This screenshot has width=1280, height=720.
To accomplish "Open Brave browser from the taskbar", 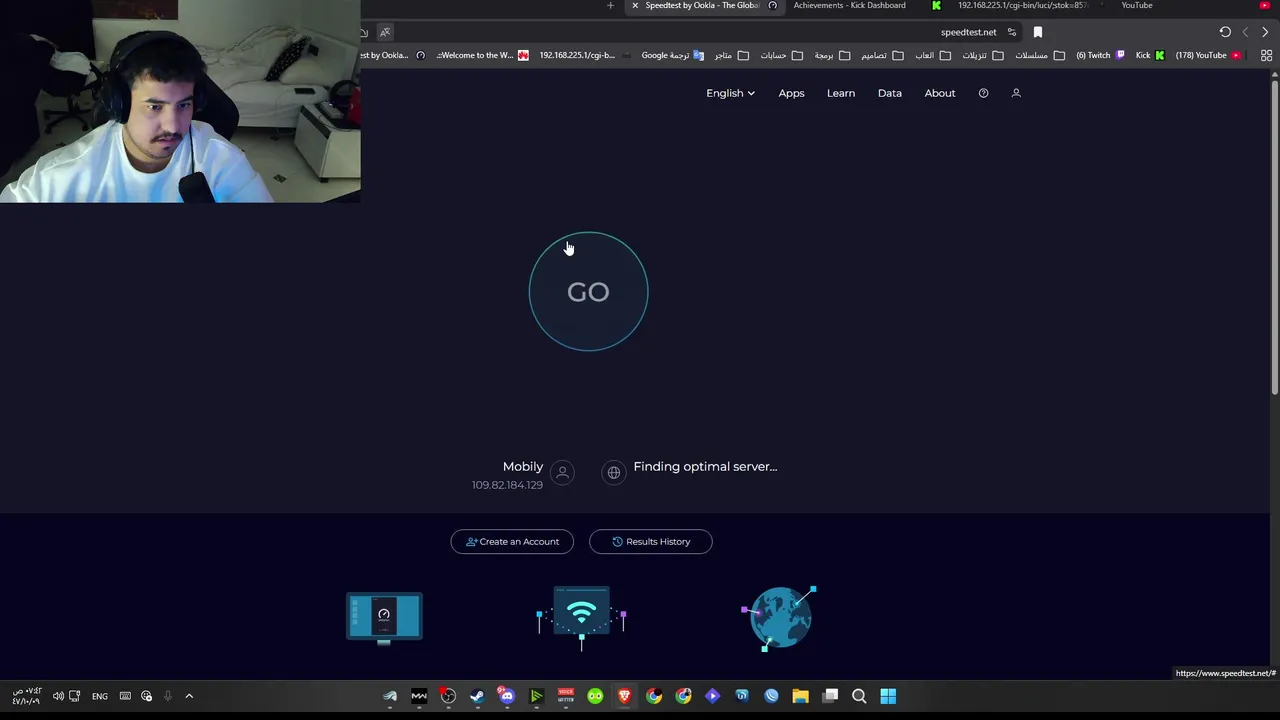I will (x=625, y=696).
